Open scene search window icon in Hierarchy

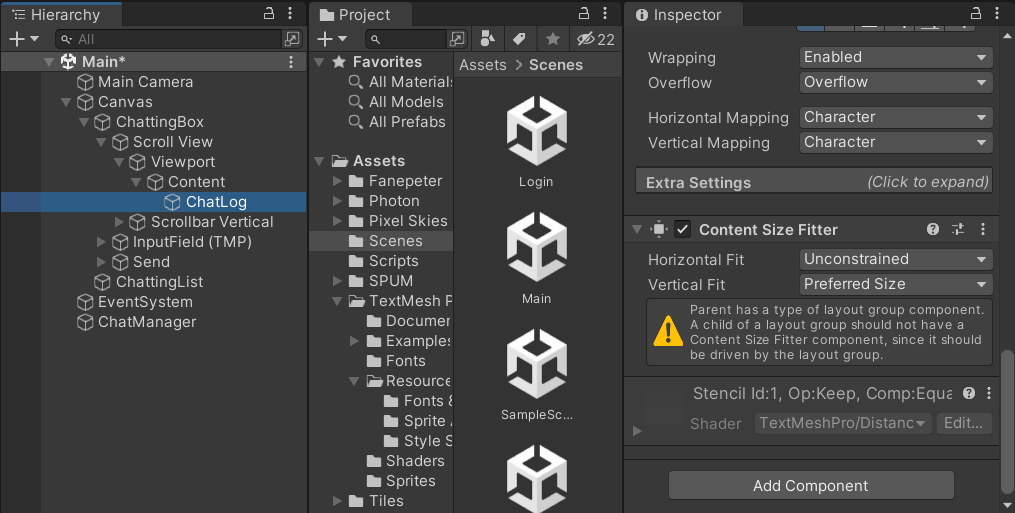(292, 39)
